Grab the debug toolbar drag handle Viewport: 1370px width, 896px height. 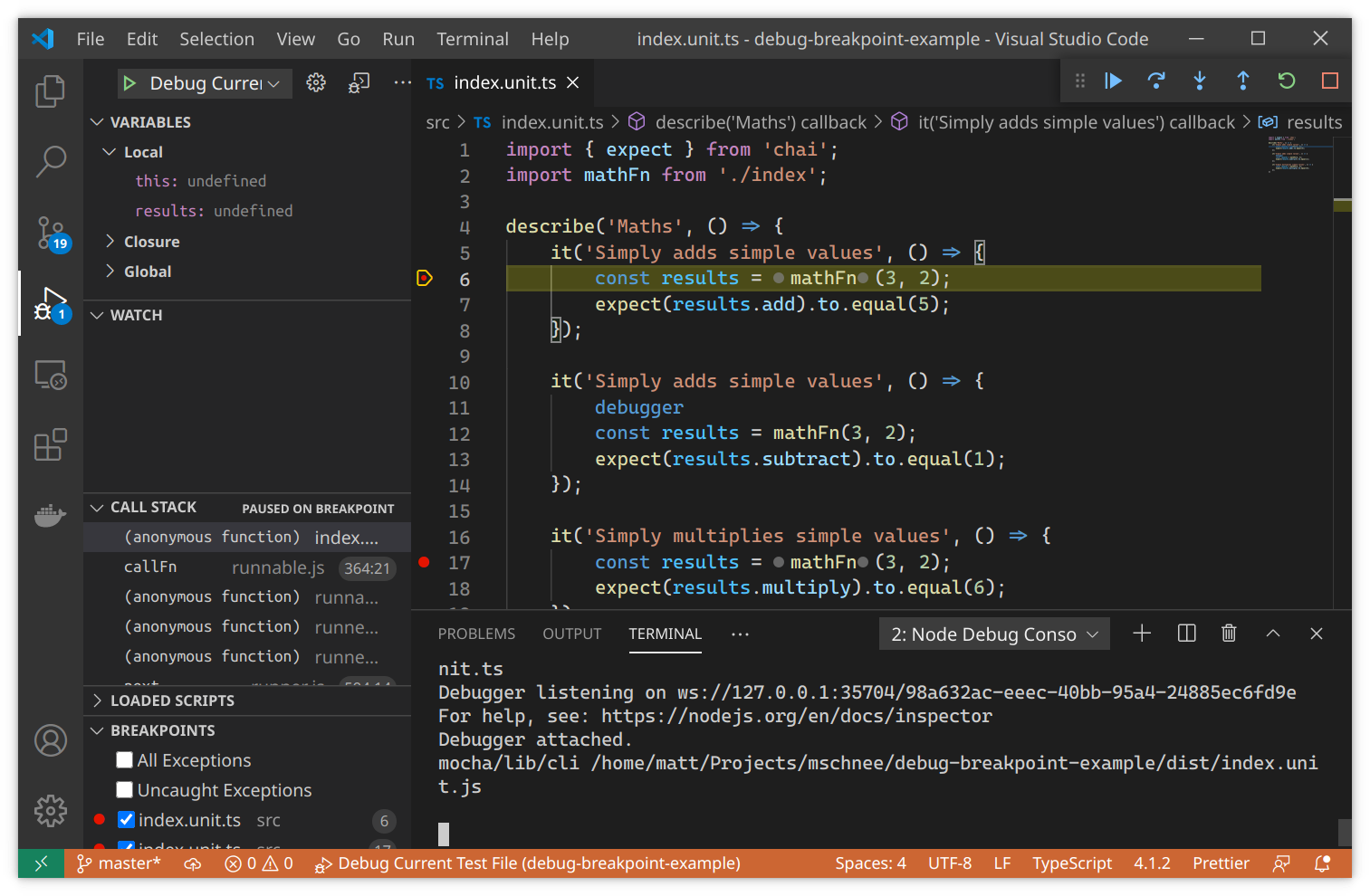pyautogui.click(x=1079, y=81)
